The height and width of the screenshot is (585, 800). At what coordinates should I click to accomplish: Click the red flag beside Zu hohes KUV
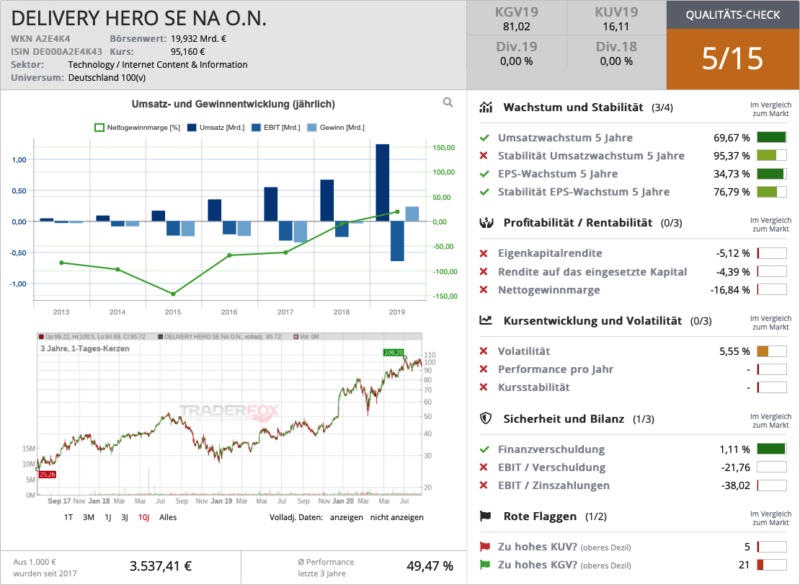(485, 547)
